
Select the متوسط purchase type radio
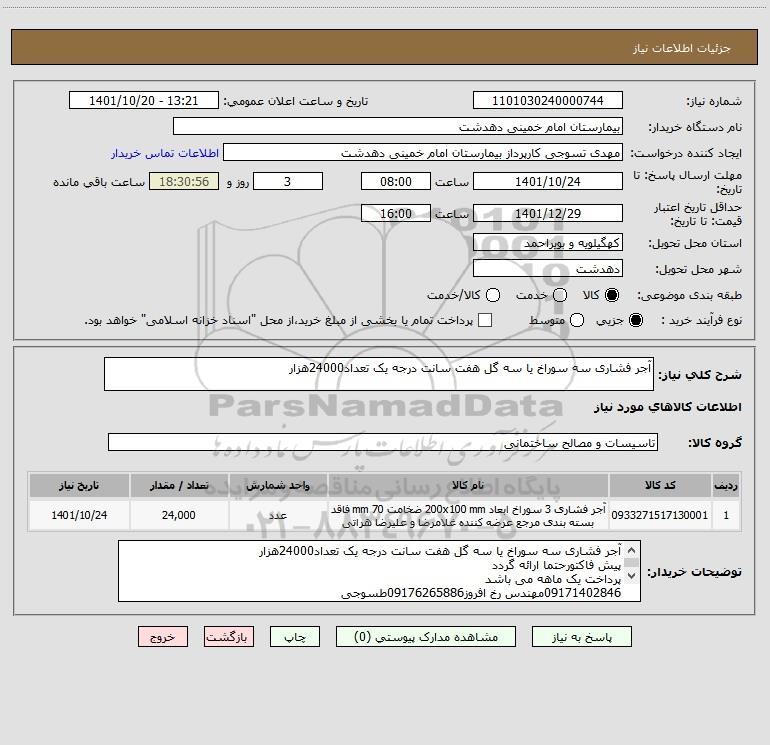(577, 320)
